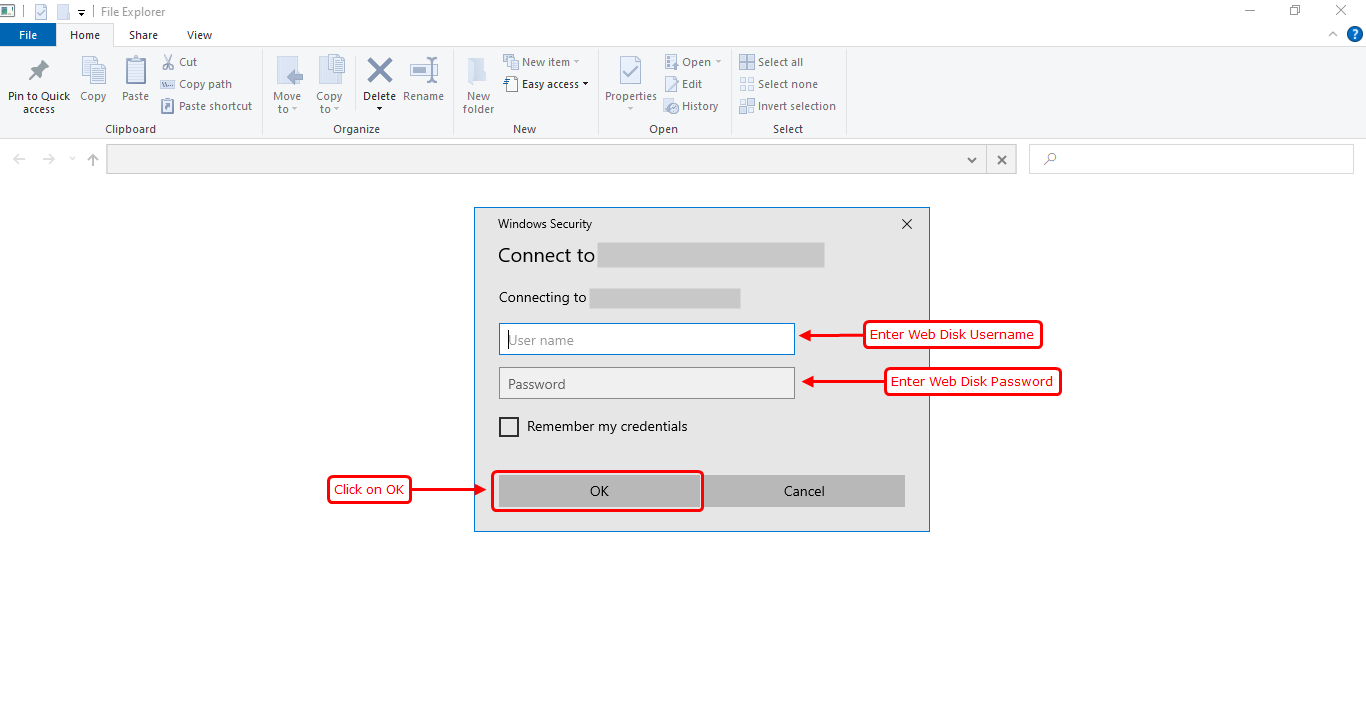This screenshot has height=727, width=1366.
Task: Click the Help question mark icon
Action: coord(1354,34)
